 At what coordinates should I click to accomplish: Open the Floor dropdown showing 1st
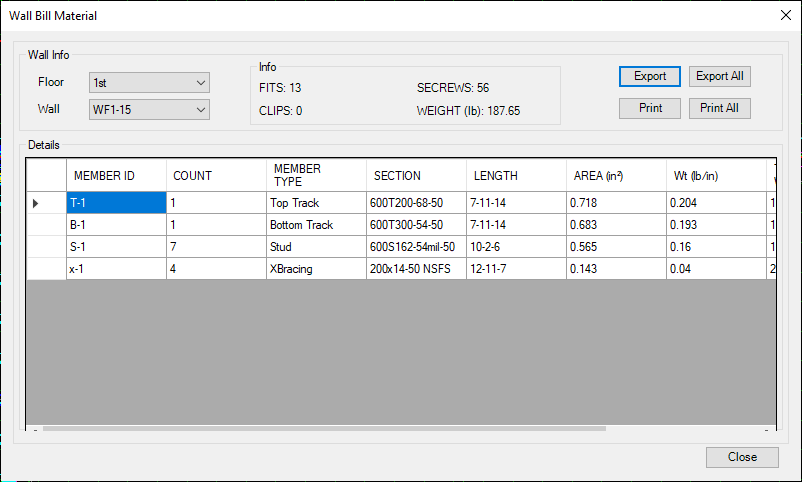149,82
